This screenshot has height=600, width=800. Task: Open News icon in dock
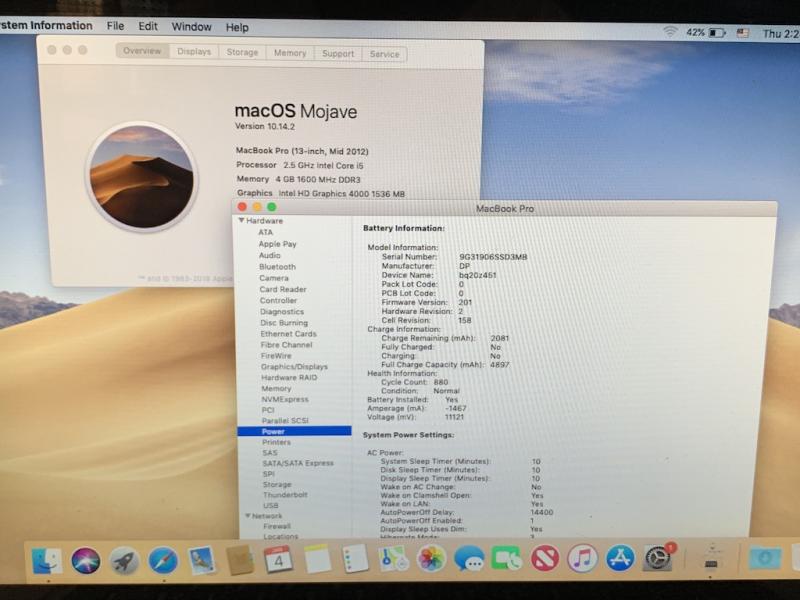coord(544,558)
